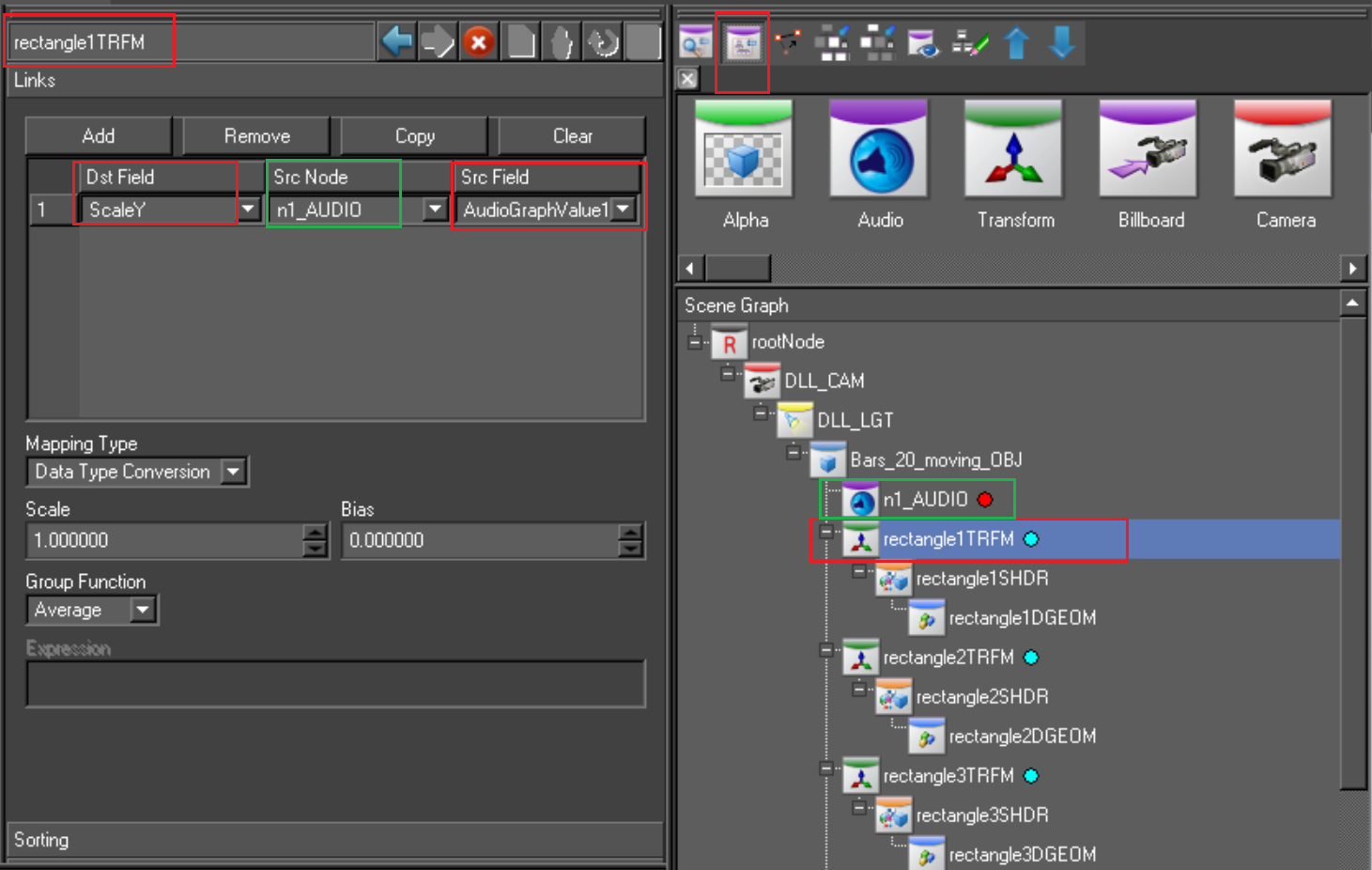
Task: Open the Src Field AudioGraphValue1 dropdown arrow
Action: tap(624, 210)
